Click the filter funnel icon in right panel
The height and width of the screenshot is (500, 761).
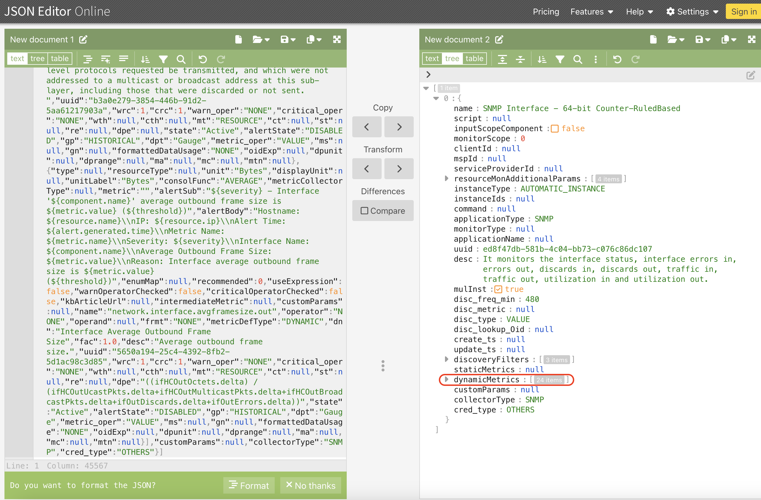(x=560, y=59)
